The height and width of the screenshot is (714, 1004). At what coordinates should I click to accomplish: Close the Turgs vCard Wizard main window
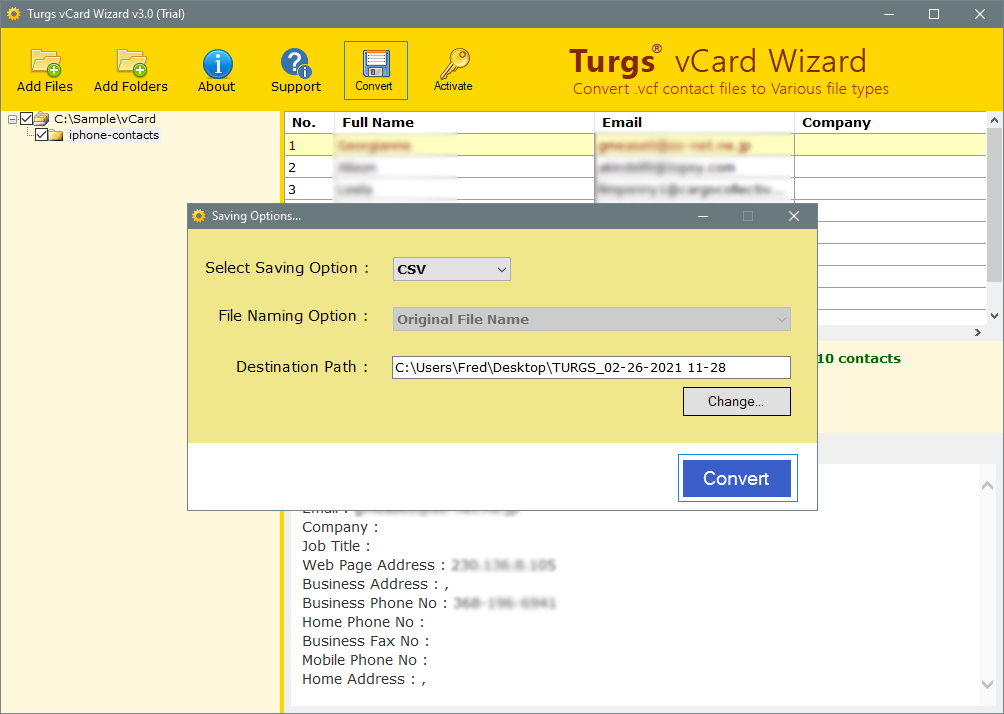980,13
